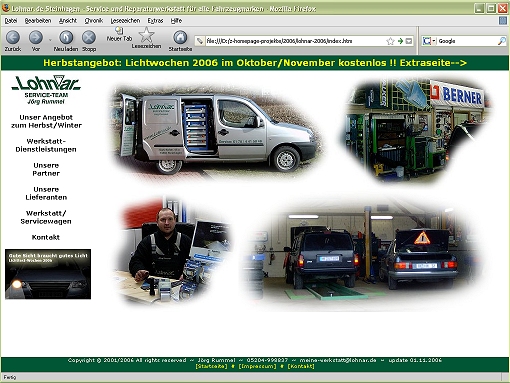Click the green go arrow in address bar

click(400, 41)
